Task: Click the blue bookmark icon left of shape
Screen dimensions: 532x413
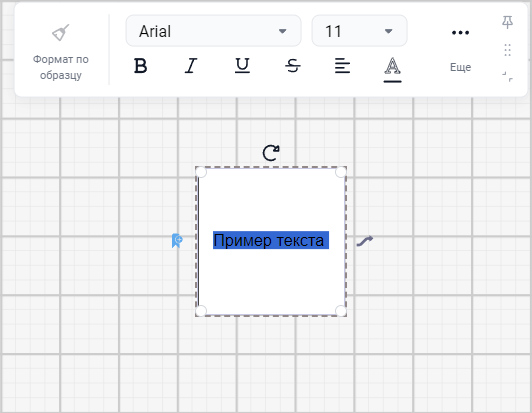Action: coord(177,241)
